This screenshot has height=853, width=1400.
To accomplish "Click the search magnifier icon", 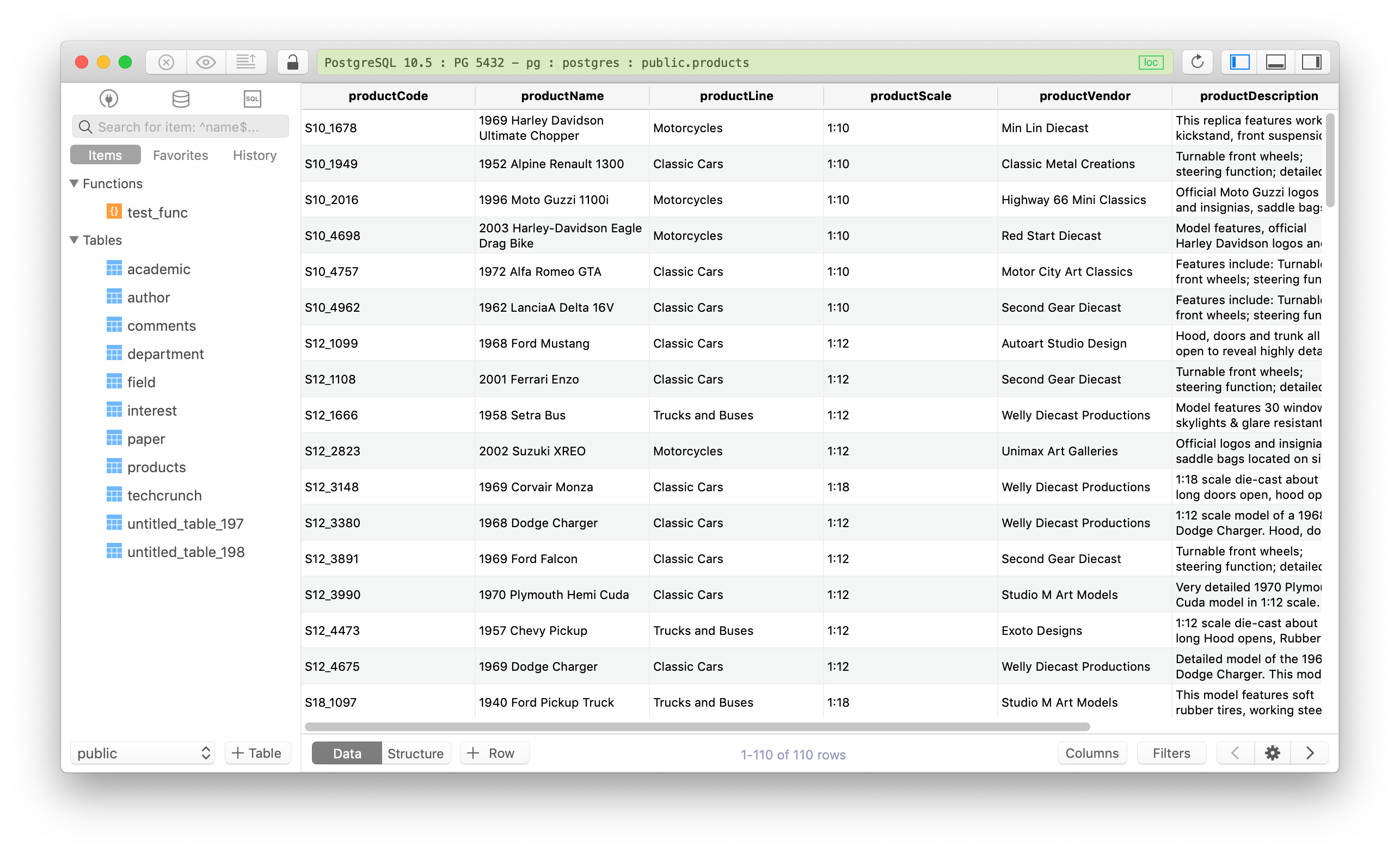I will [85, 127].
